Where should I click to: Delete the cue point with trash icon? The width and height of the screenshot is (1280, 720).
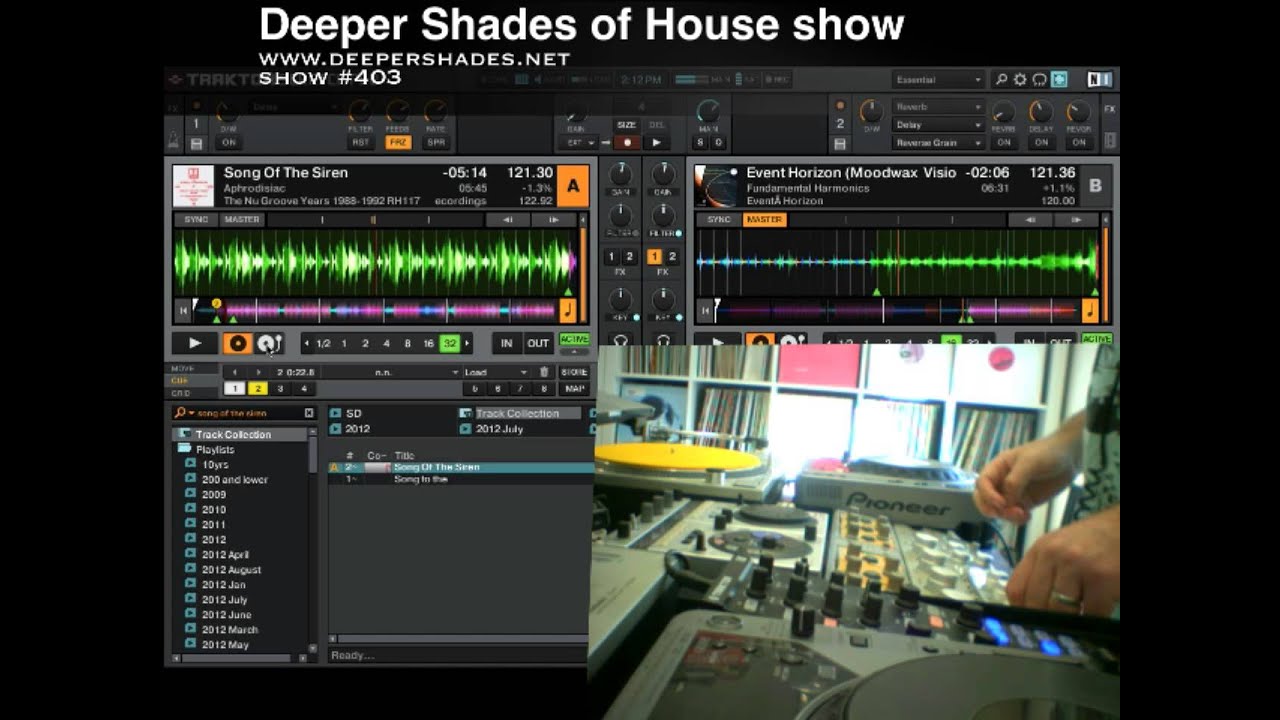point(544,372)
